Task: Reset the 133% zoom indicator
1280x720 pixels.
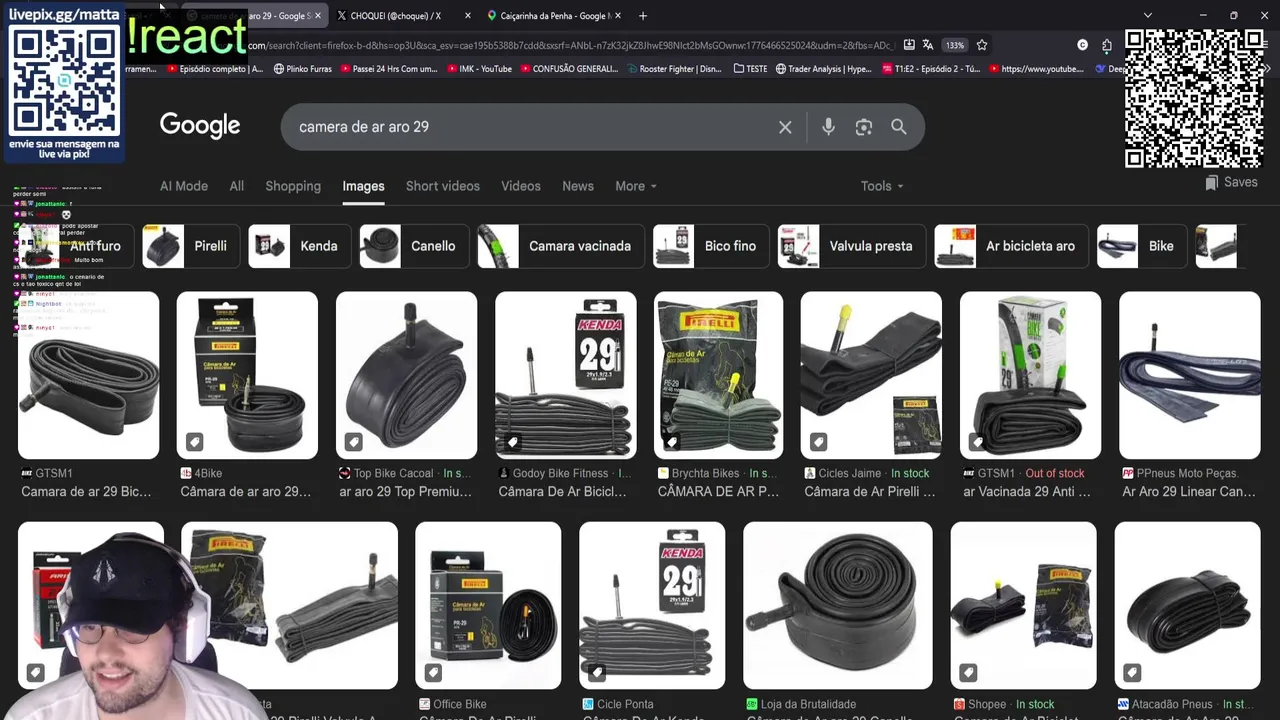Action: pyautogui.click(x=955, y=45)
